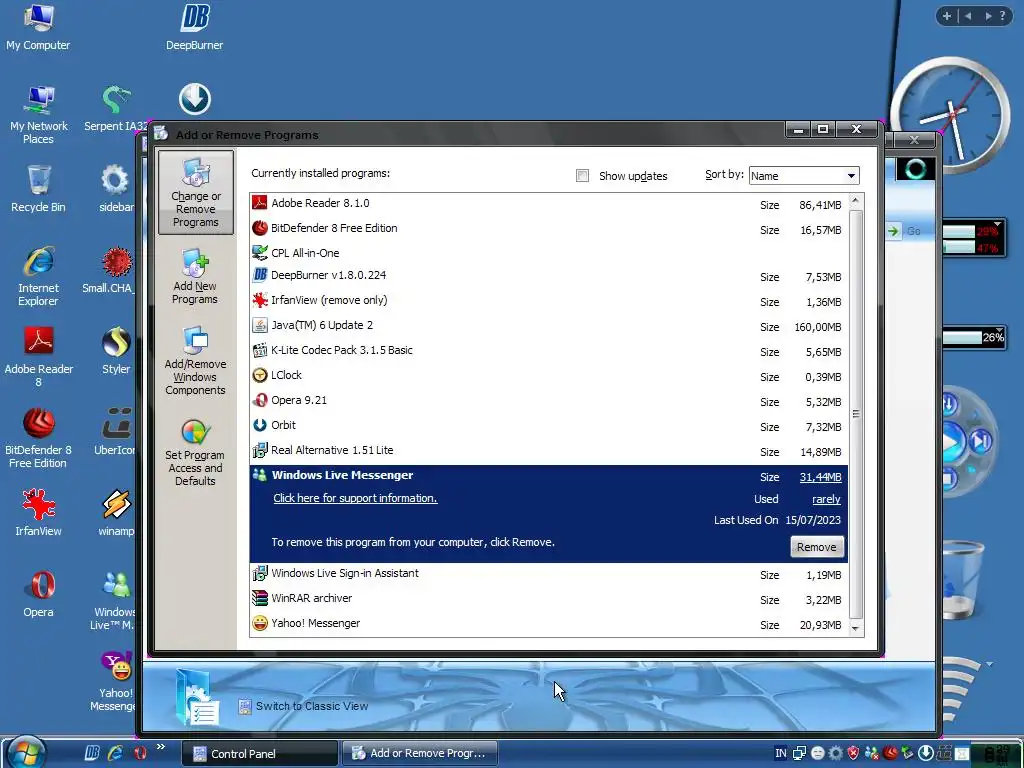This screenshot has height=768, width=1024.
Task: Expand quick launch overflow chevron
Action: (x=161, y=746)
